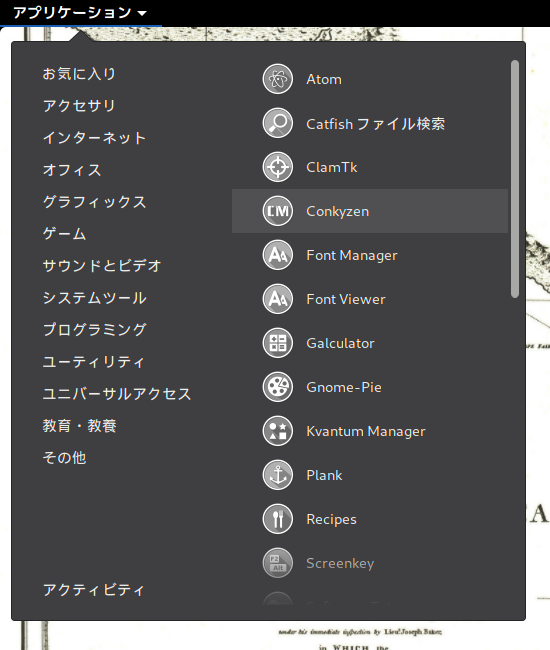Click the Kvantum Manager icon
The image size is (550, 650).
(x=278, y=431)
